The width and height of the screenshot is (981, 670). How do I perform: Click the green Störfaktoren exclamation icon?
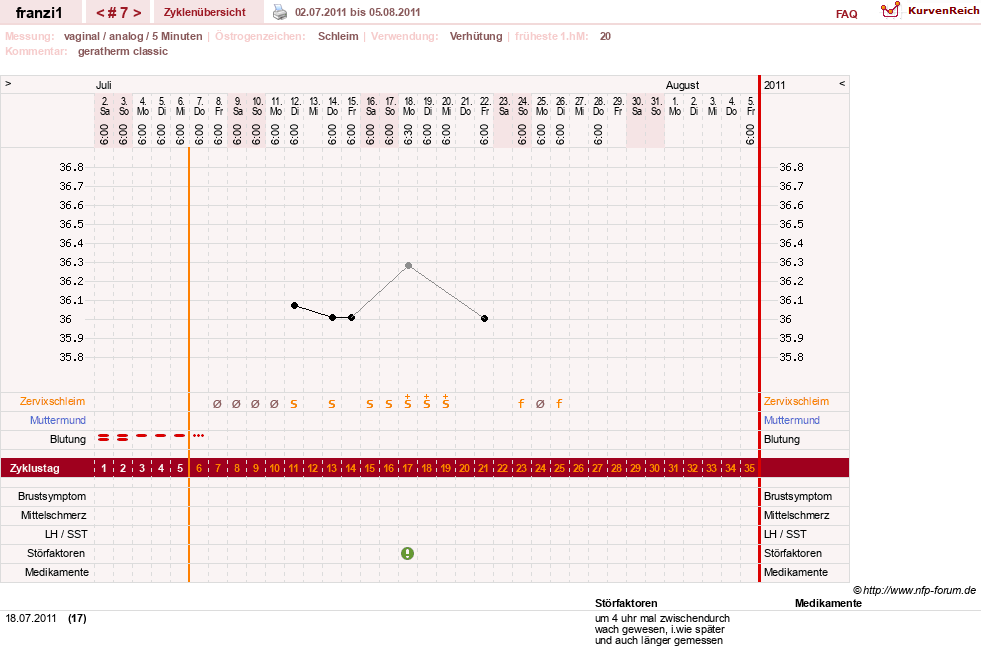tap(407, 553)
